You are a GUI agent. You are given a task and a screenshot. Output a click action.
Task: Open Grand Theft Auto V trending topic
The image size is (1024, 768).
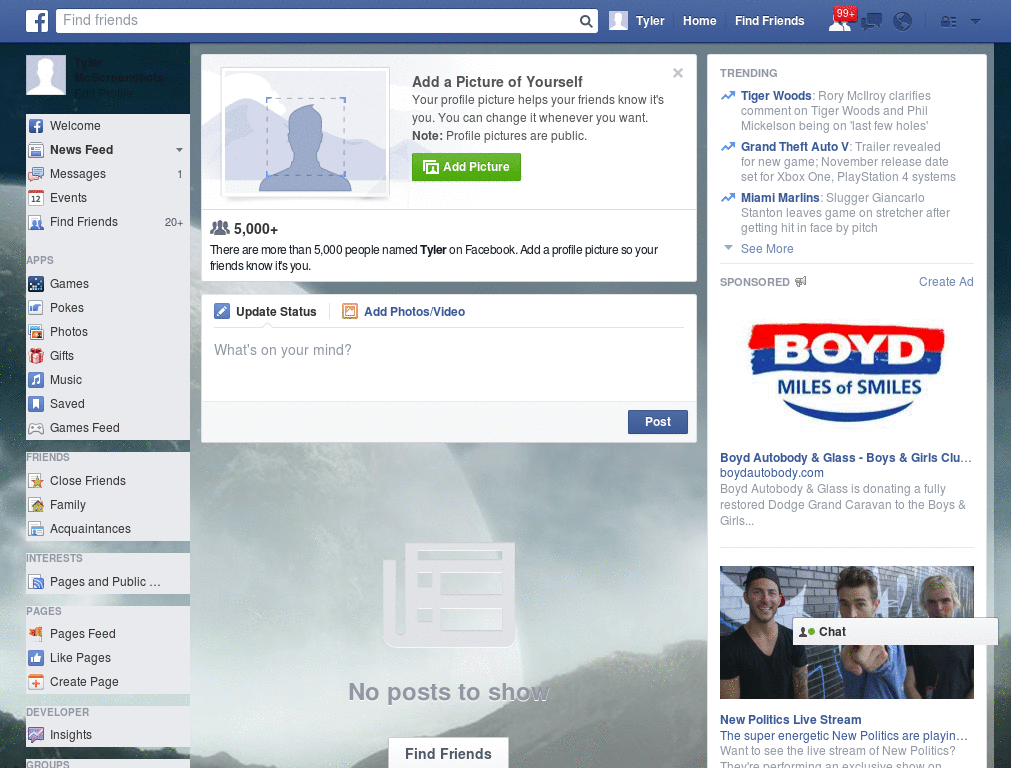click(795, 147)
